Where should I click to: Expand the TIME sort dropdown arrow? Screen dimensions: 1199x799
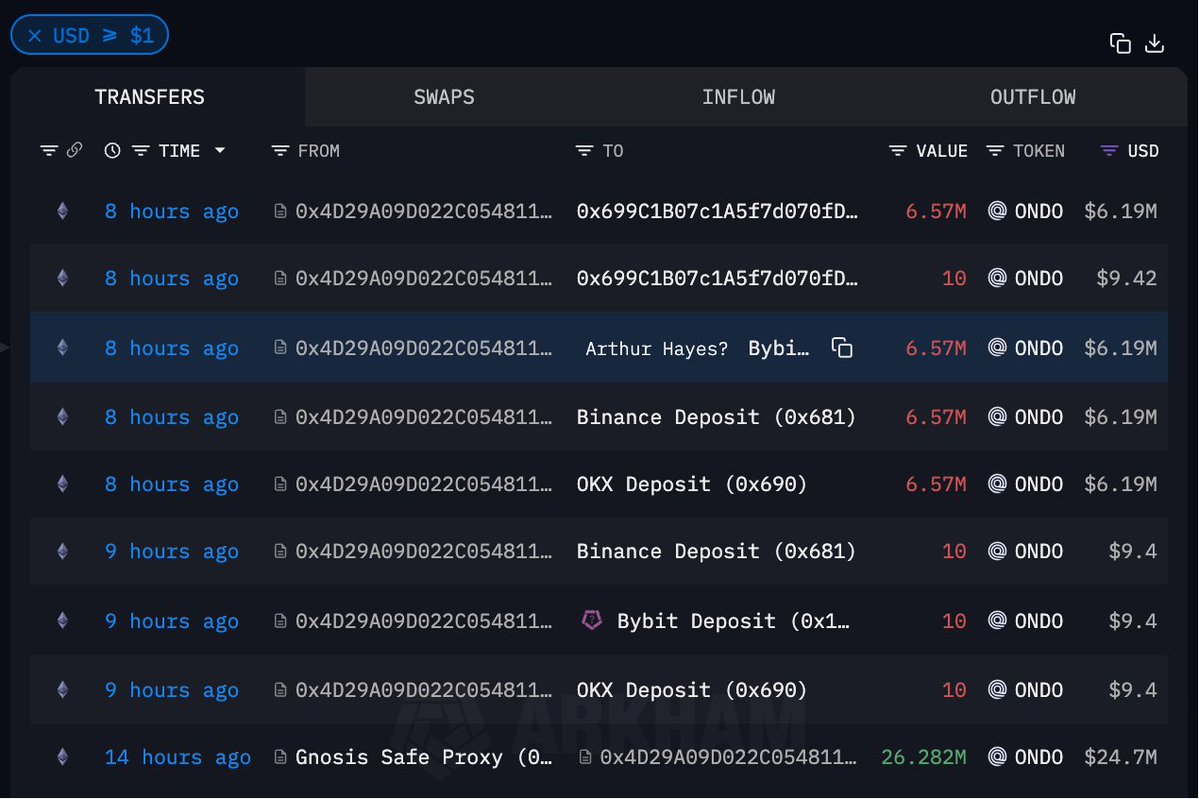tap(220, 151)
